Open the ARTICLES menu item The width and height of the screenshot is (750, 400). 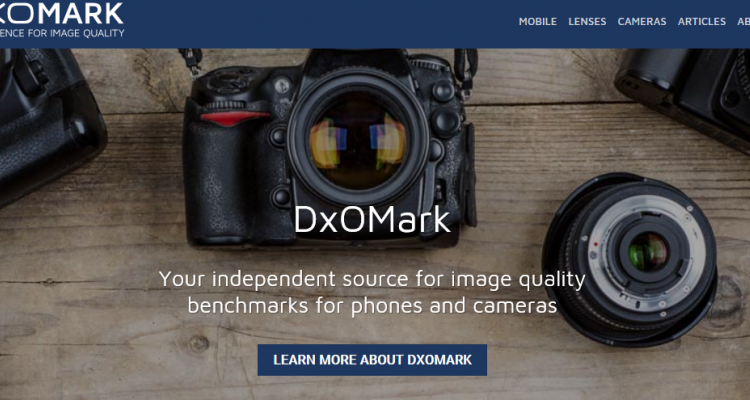(702, 22)
